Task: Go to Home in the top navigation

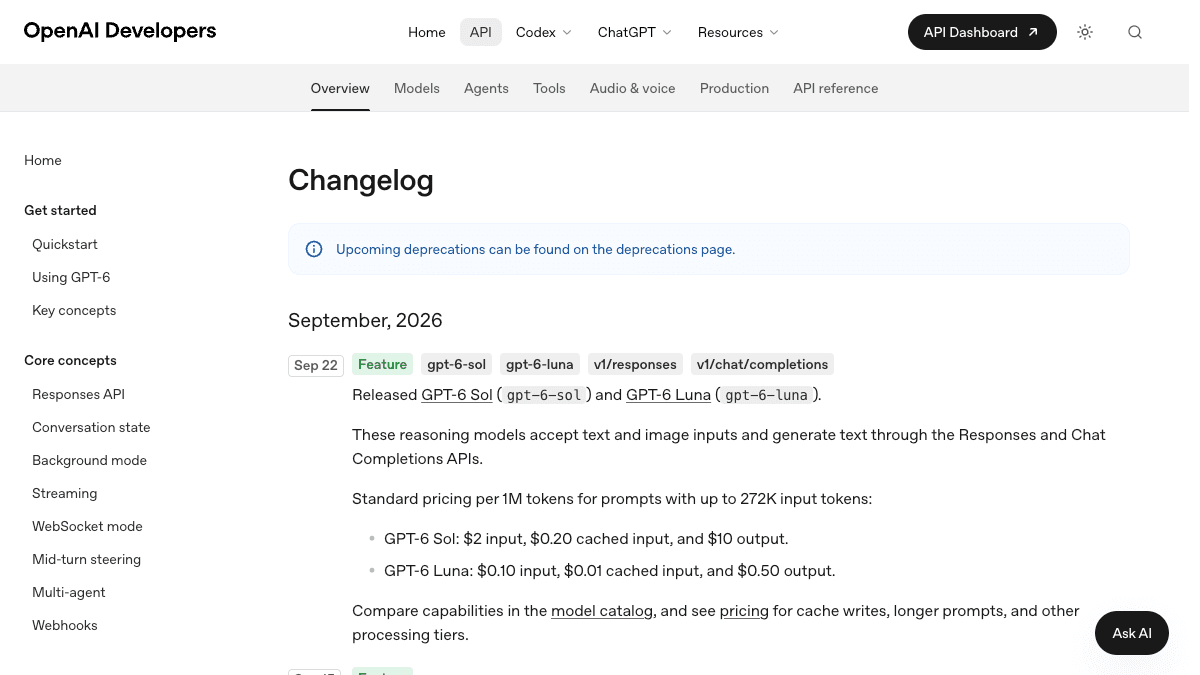Action: pyautogui.click(x=427, y=32)
